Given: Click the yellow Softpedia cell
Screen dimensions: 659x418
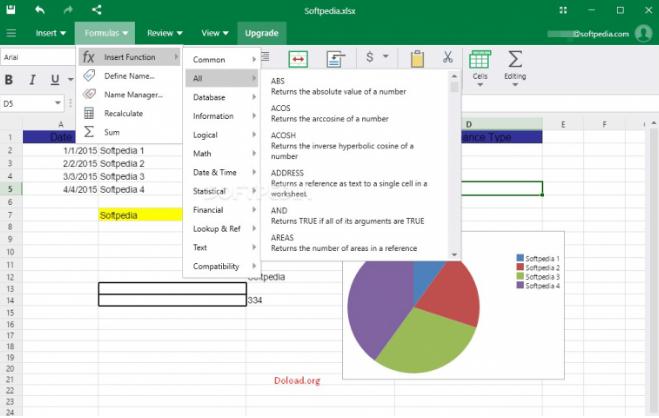Looking at the screenshot, I should click(x=141, y=215).
